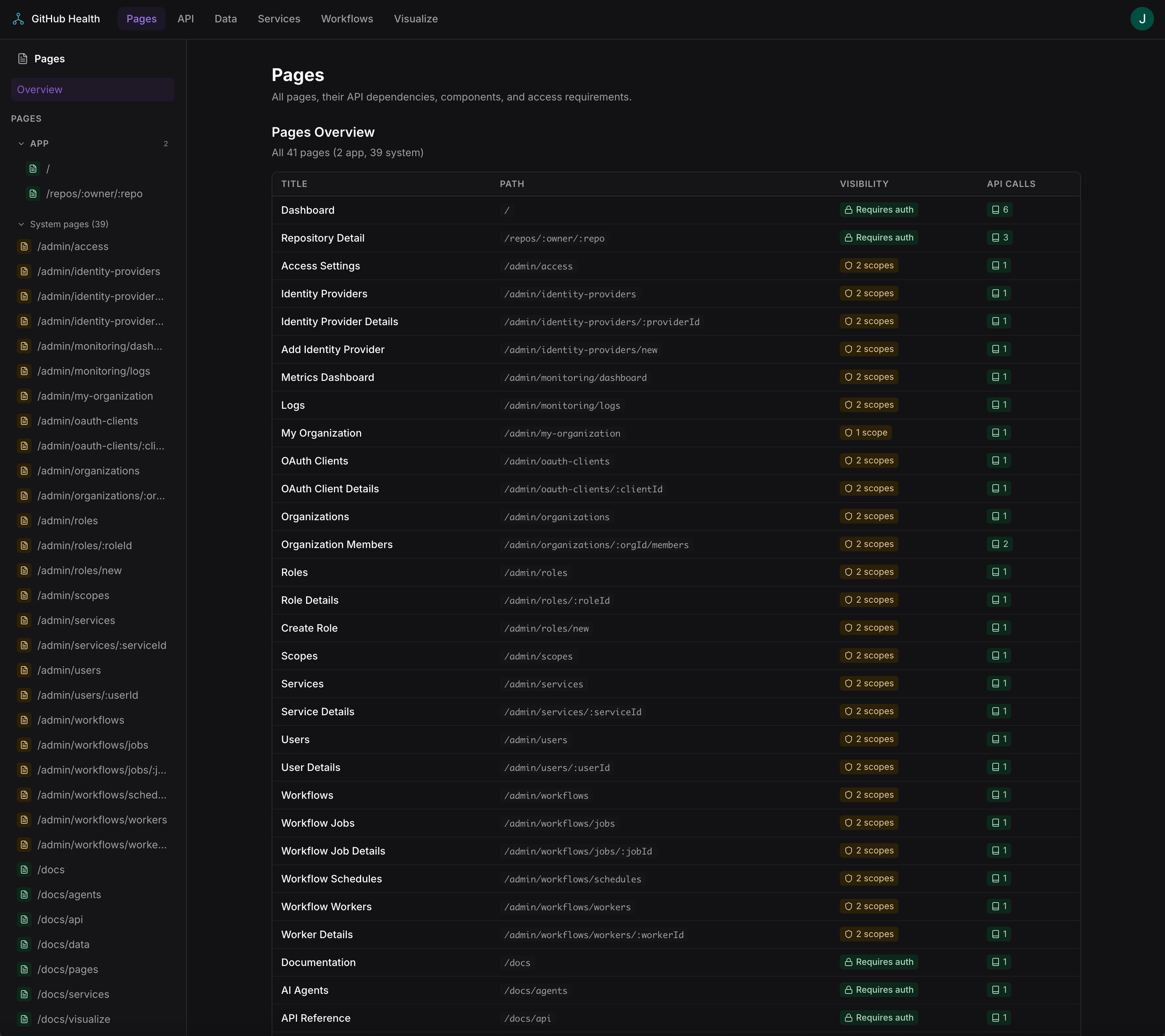Click the icon next to /admin/oauth-clients in sidebar
Viewport: 1165px width, 1036px height.
pyautogui.click(x=24, y=421)
